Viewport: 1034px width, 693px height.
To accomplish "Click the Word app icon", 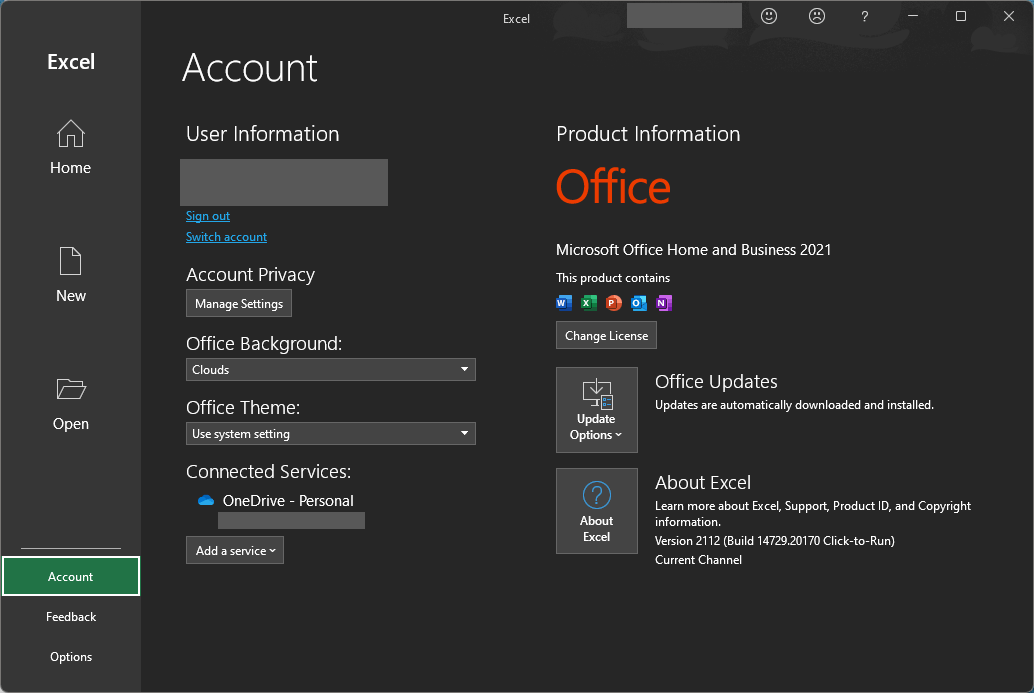I will tap(564, 303).
